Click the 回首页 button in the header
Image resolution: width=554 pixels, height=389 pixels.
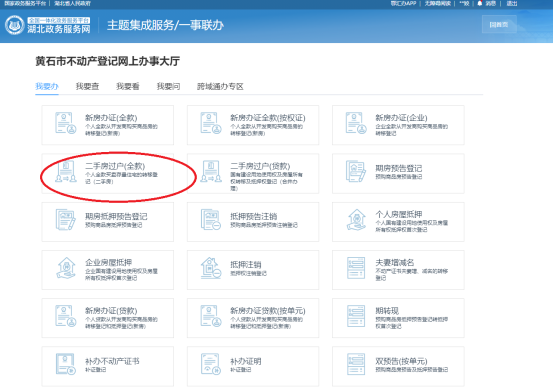[499, 25]
